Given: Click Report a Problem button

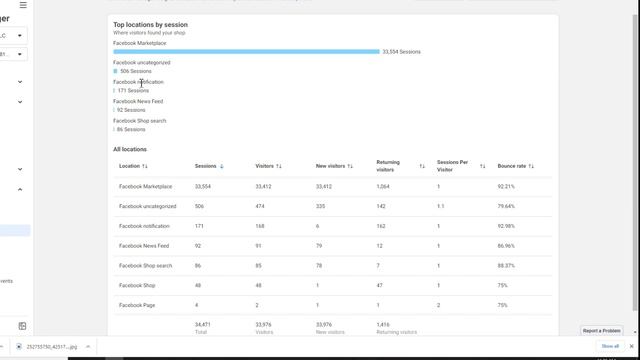Looking at the screenshot, I should 602,331.
